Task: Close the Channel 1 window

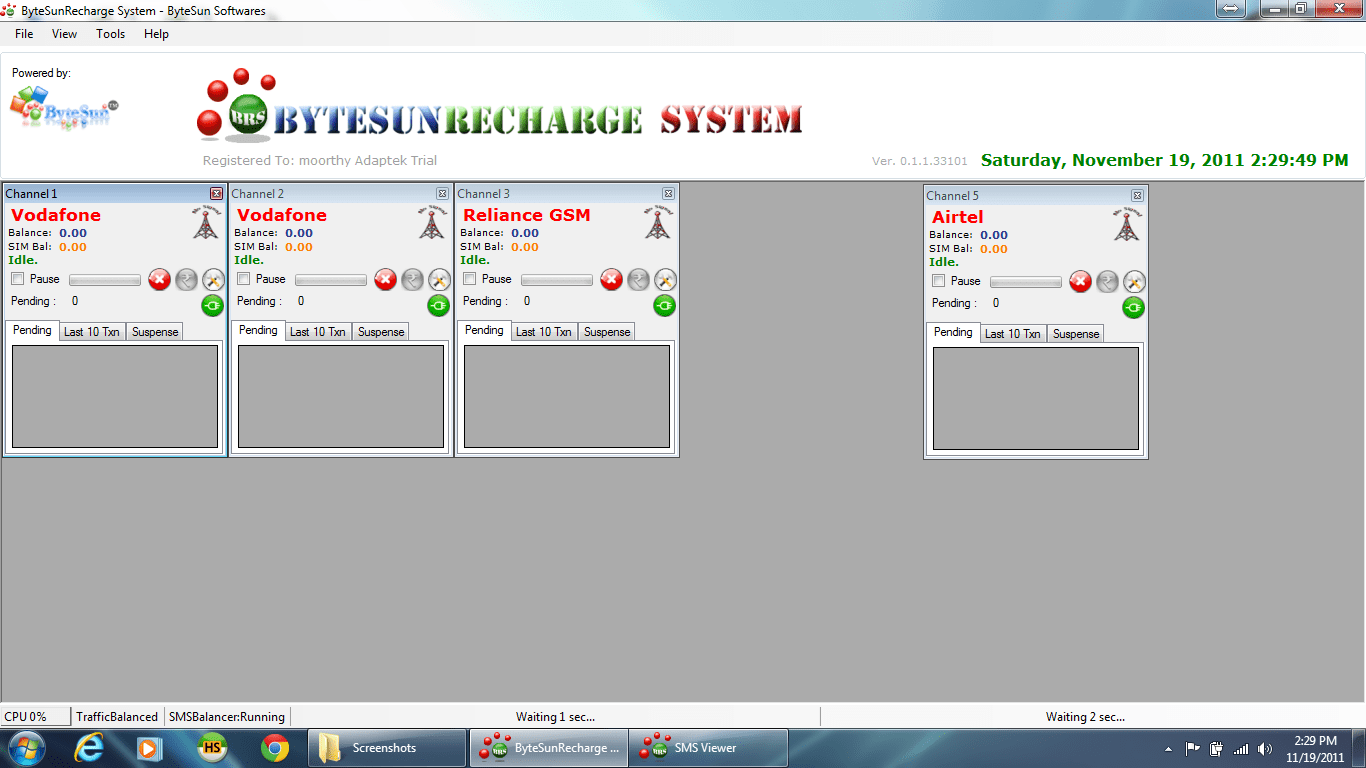Action: click(216, 194)
